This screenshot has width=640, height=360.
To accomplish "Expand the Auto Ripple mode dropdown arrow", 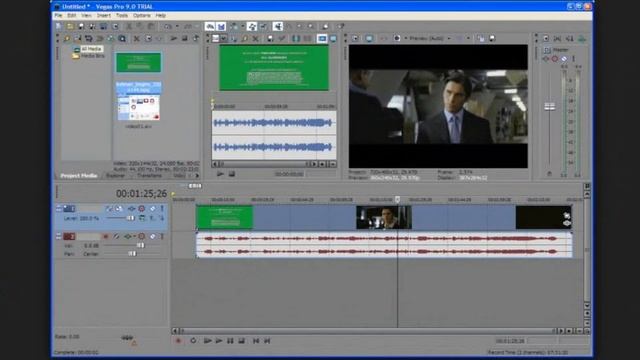I will 242,27.
